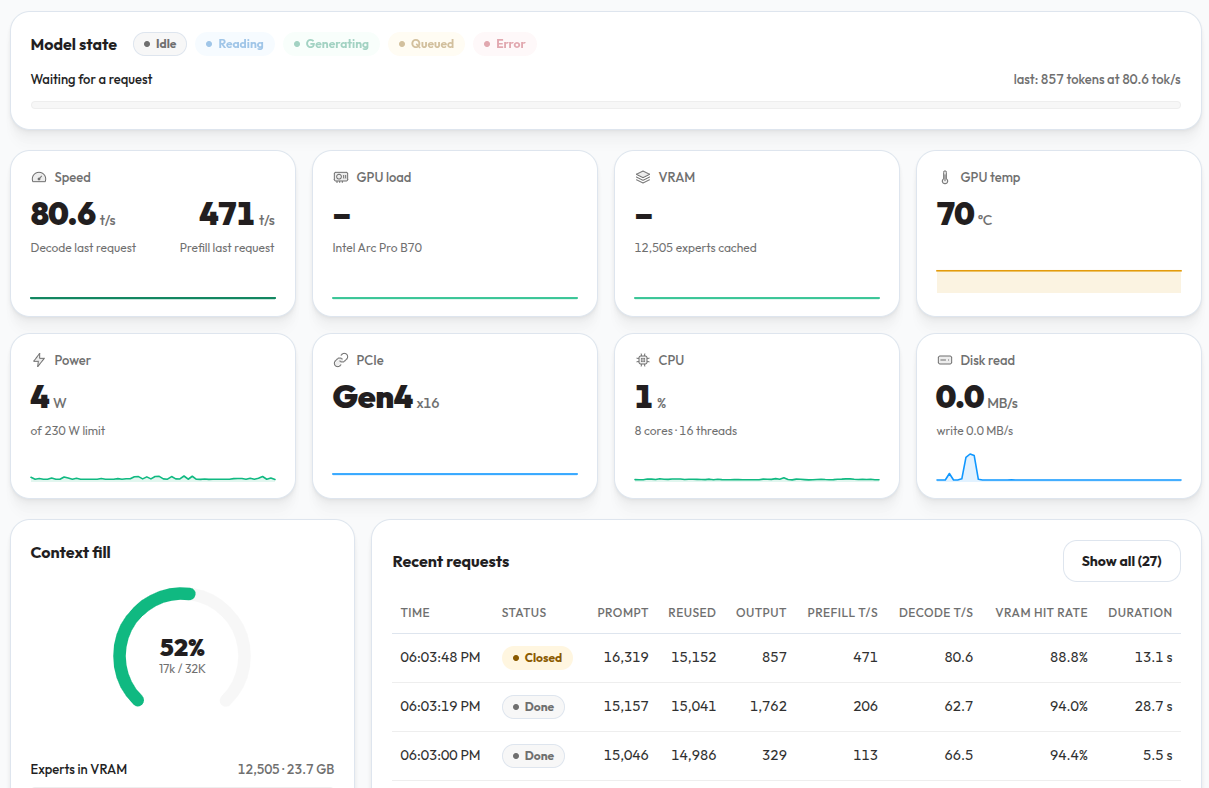
Task: Click the PROMPT column header
Action: pyautogui.click(x=623, y=613)
